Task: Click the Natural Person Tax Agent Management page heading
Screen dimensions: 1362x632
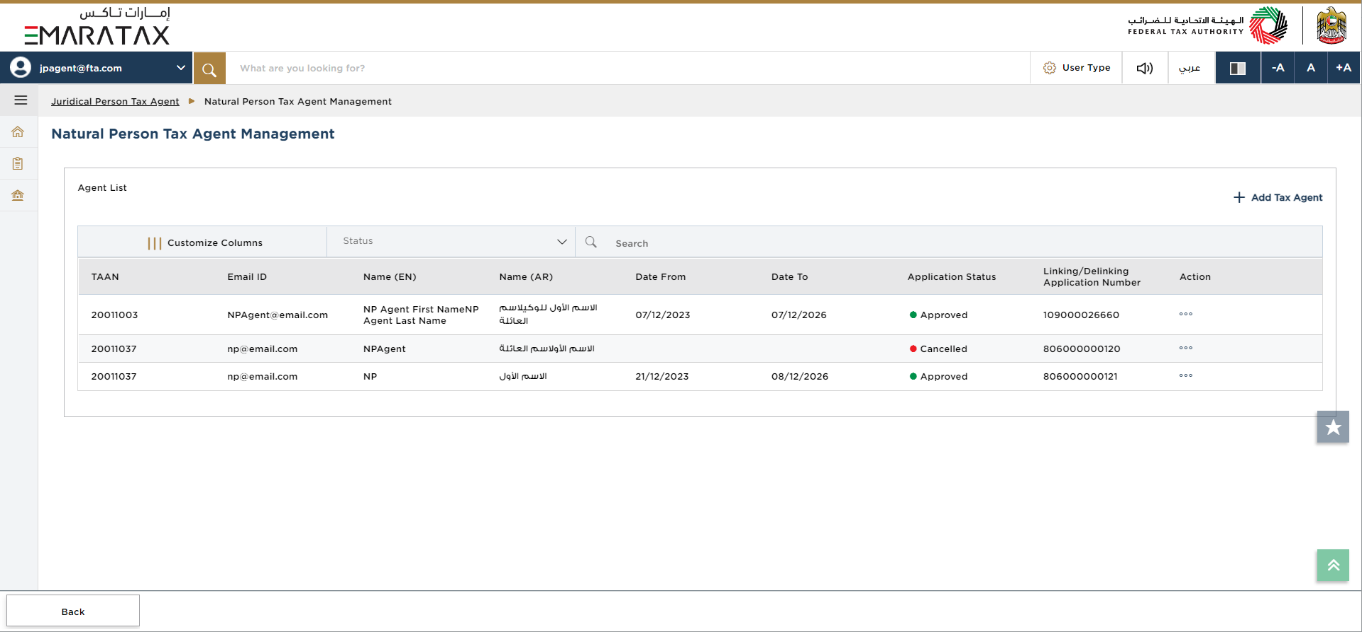Action: point(193,134)
